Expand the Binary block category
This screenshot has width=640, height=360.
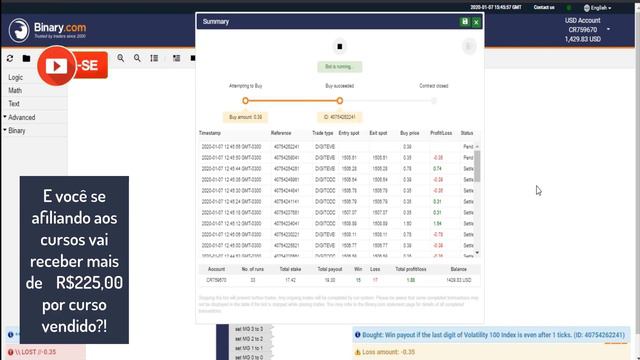pos(16,131)
